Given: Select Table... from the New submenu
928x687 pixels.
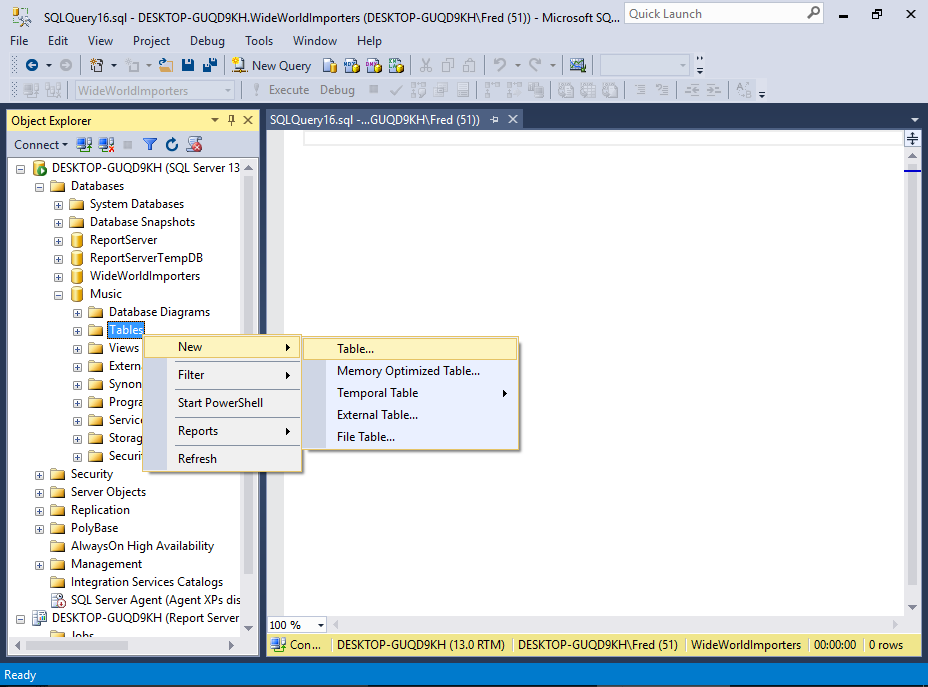Looking at the screenshot, I should pos(355,349).
